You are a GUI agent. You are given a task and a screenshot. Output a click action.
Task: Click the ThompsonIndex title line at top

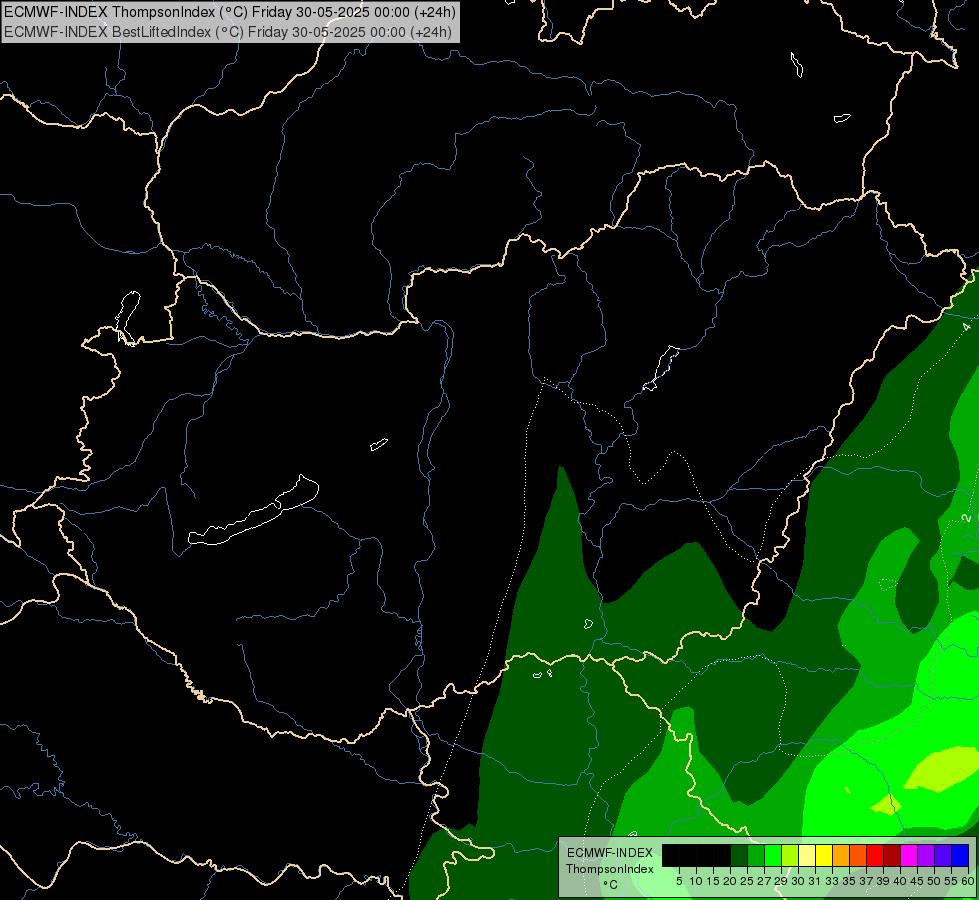[x=230, y=11]
